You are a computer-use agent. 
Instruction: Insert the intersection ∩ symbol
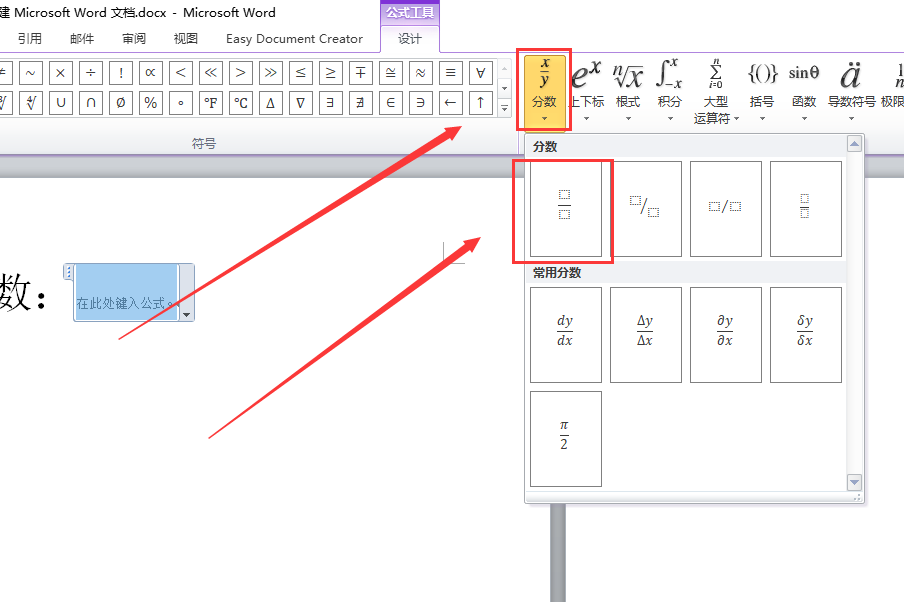click(x=91, y=103)
